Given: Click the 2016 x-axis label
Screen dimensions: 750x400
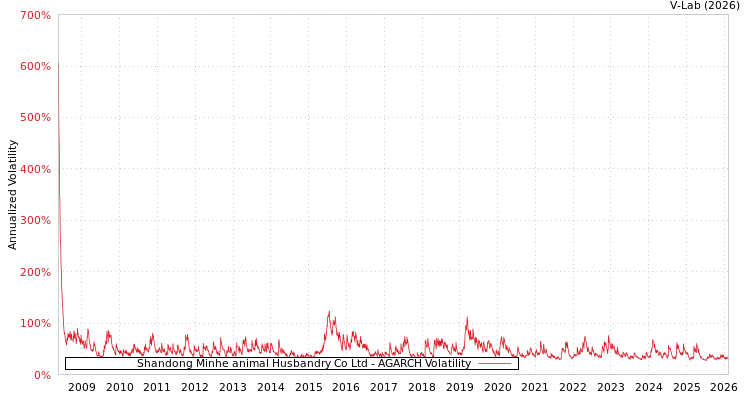Looking at the screenshot, I should [346, 387].
